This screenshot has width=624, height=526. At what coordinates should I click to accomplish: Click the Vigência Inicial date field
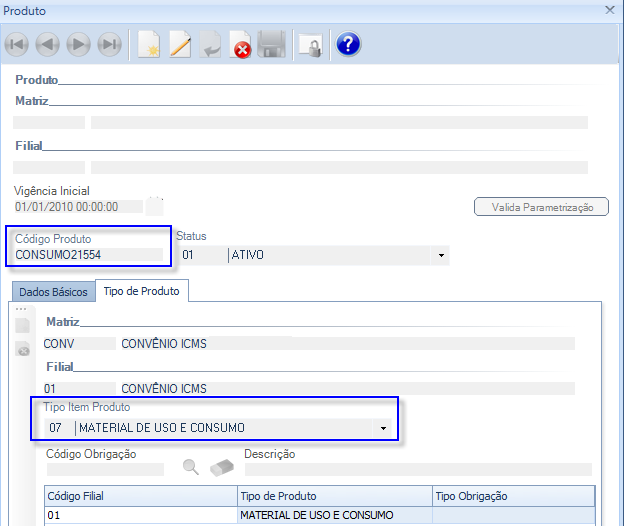pyautogui.click(x=78, y=207)
